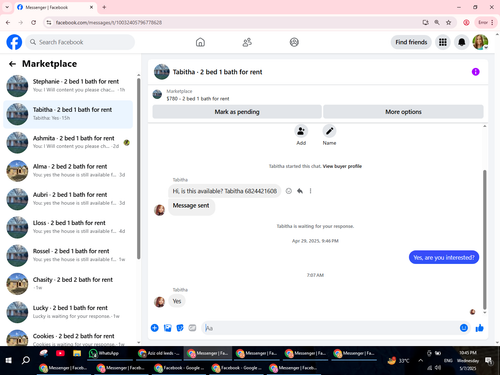500x375 pixels.
Task: Open Stephanie's 2 bed 1 bath conversation
Action: (68, 86)
